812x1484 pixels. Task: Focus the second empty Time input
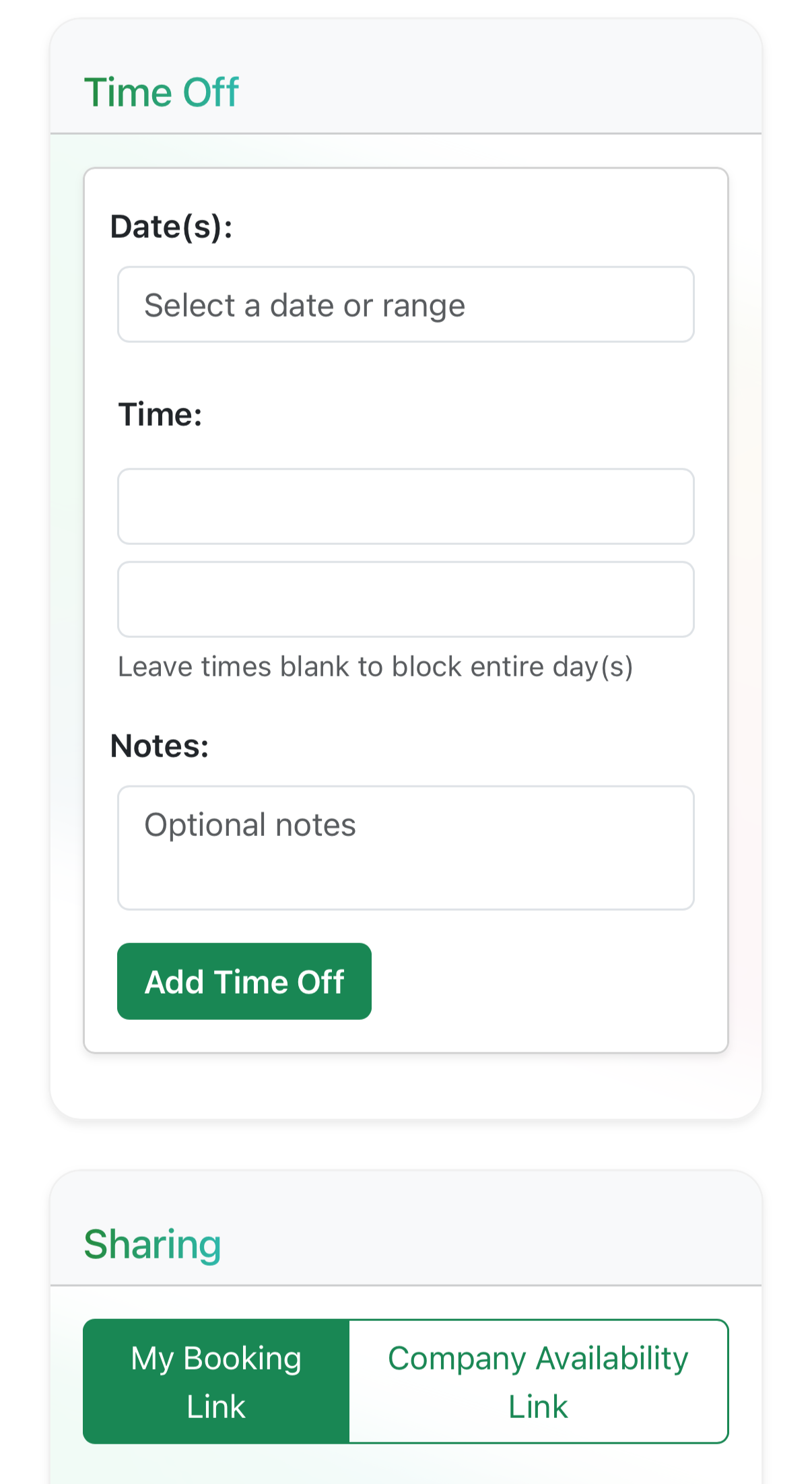[406, 600]
